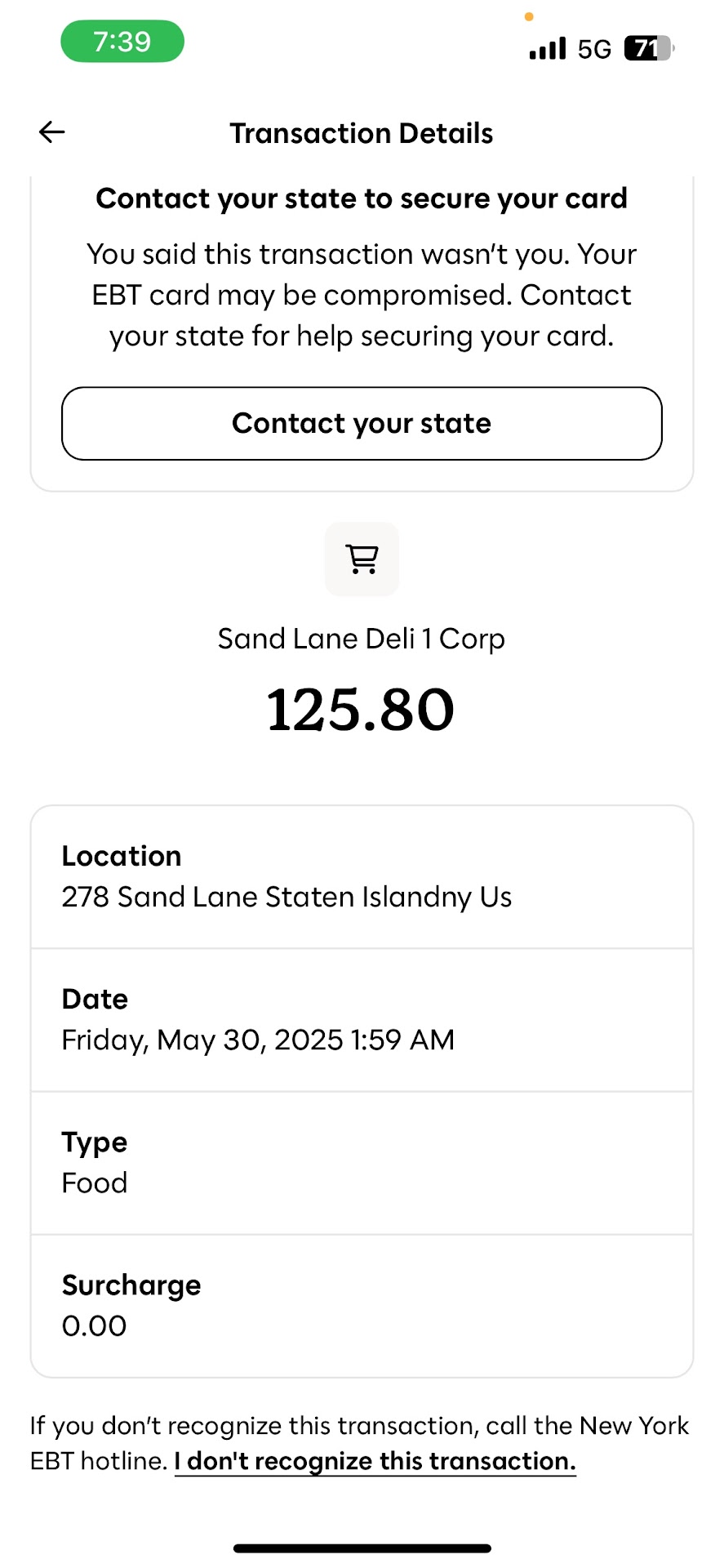Tap the 278 Sand Lane address text
Screen dimensions: 724x1568
coord(286,898)
